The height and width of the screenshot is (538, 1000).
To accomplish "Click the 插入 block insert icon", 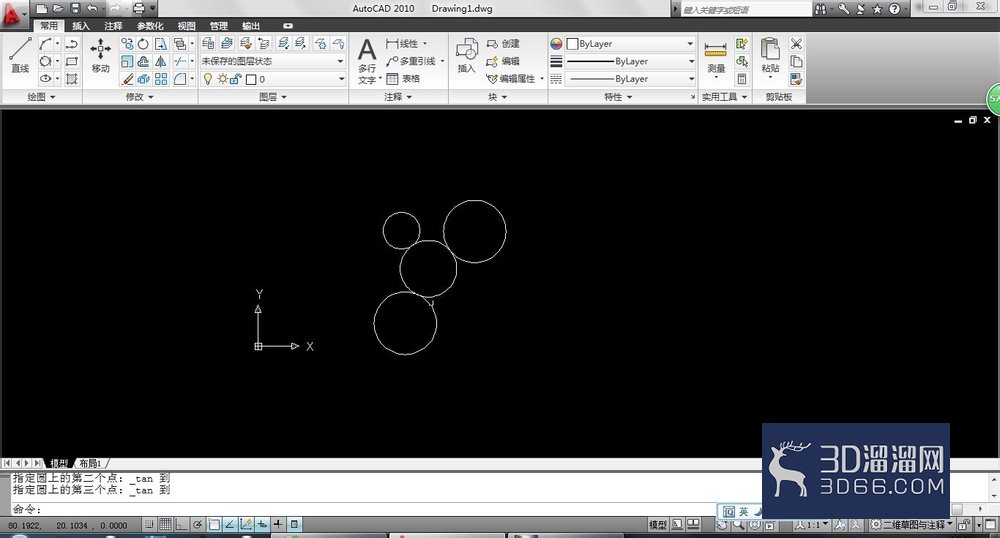I will pyautogui.click(x=467, y=55).
